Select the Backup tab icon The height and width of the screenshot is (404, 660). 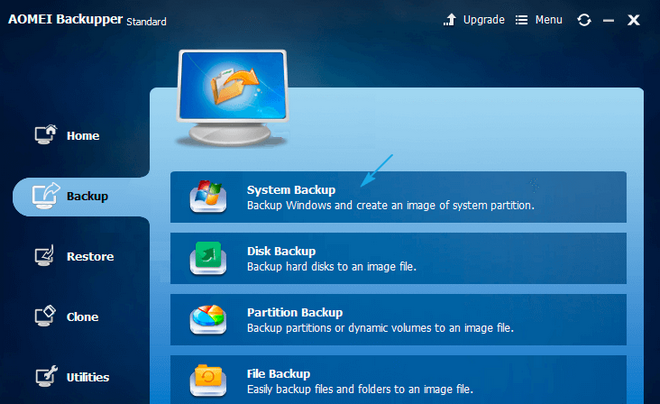pos(46,196)
